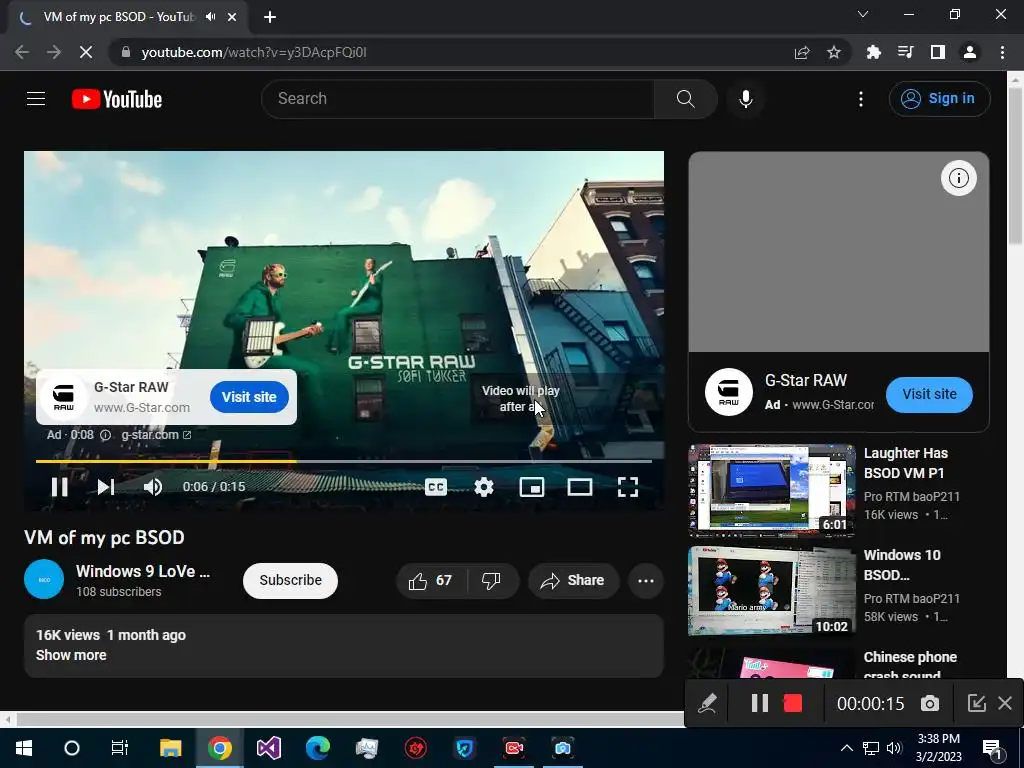This screenshot has height=768, width=1024.
Task: Open the YouTube hamburger guide menu
Action: tap(36, 99)
